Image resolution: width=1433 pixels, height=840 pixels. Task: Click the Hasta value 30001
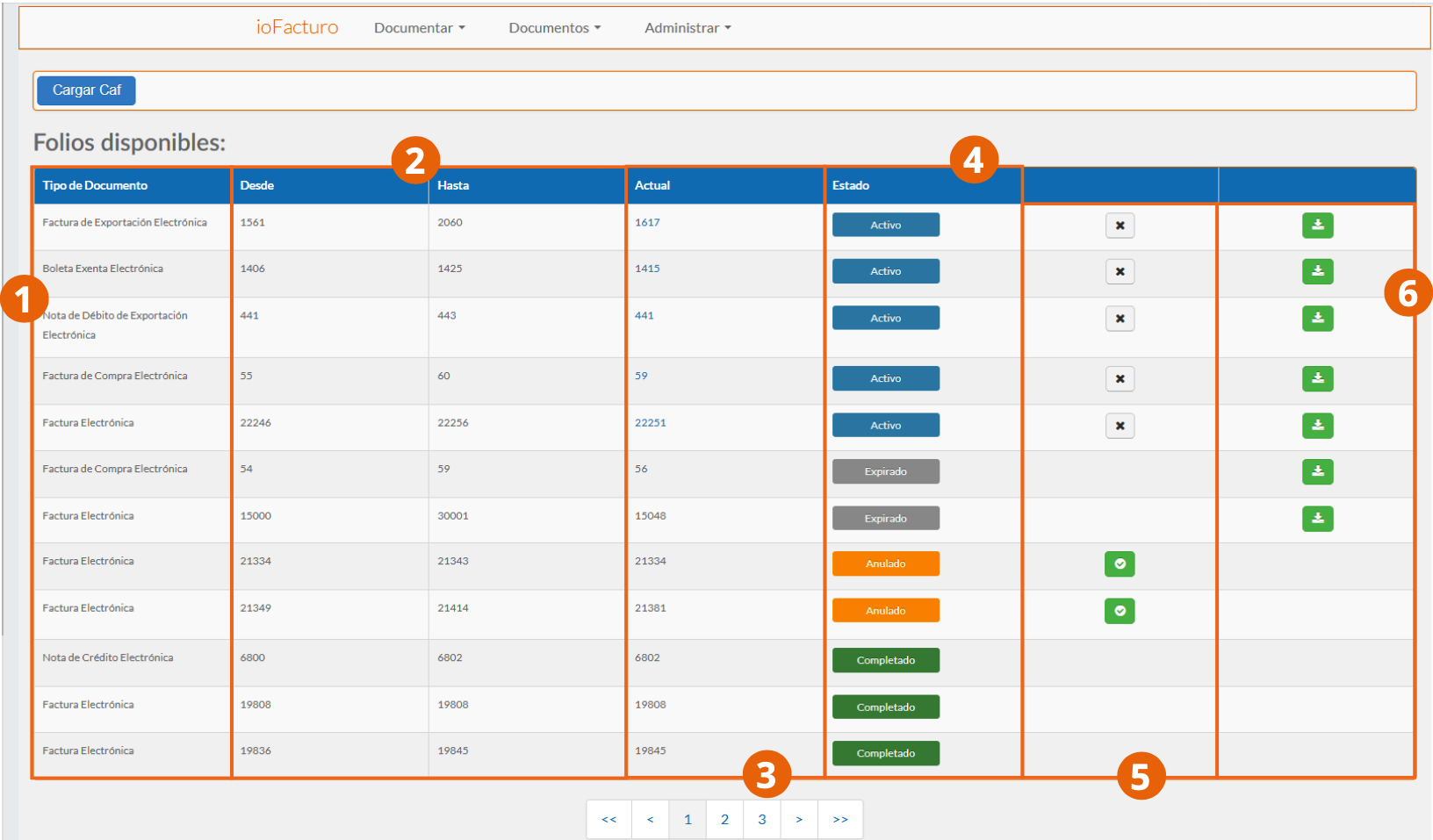coord(453,516)
